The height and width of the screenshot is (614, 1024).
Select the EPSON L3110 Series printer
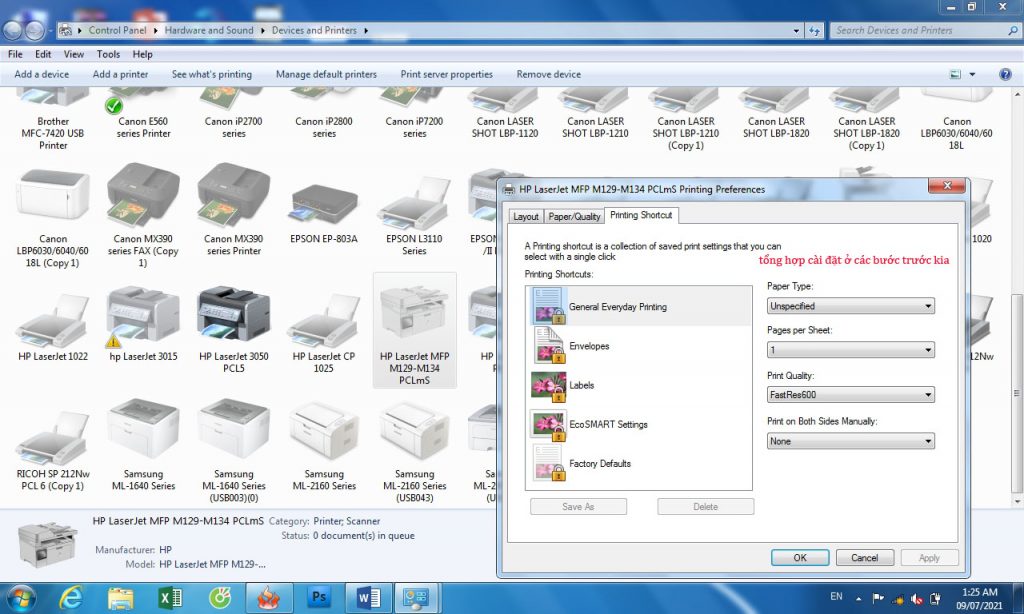pos(414,216)
